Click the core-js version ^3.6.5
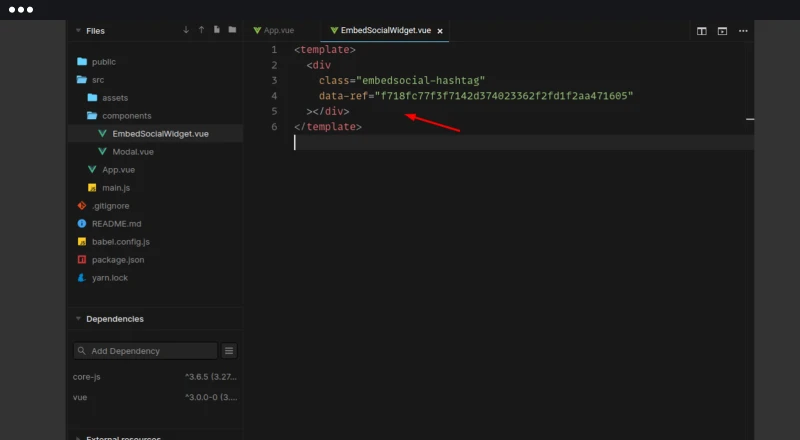800x440 pixels. pos(211,377)
